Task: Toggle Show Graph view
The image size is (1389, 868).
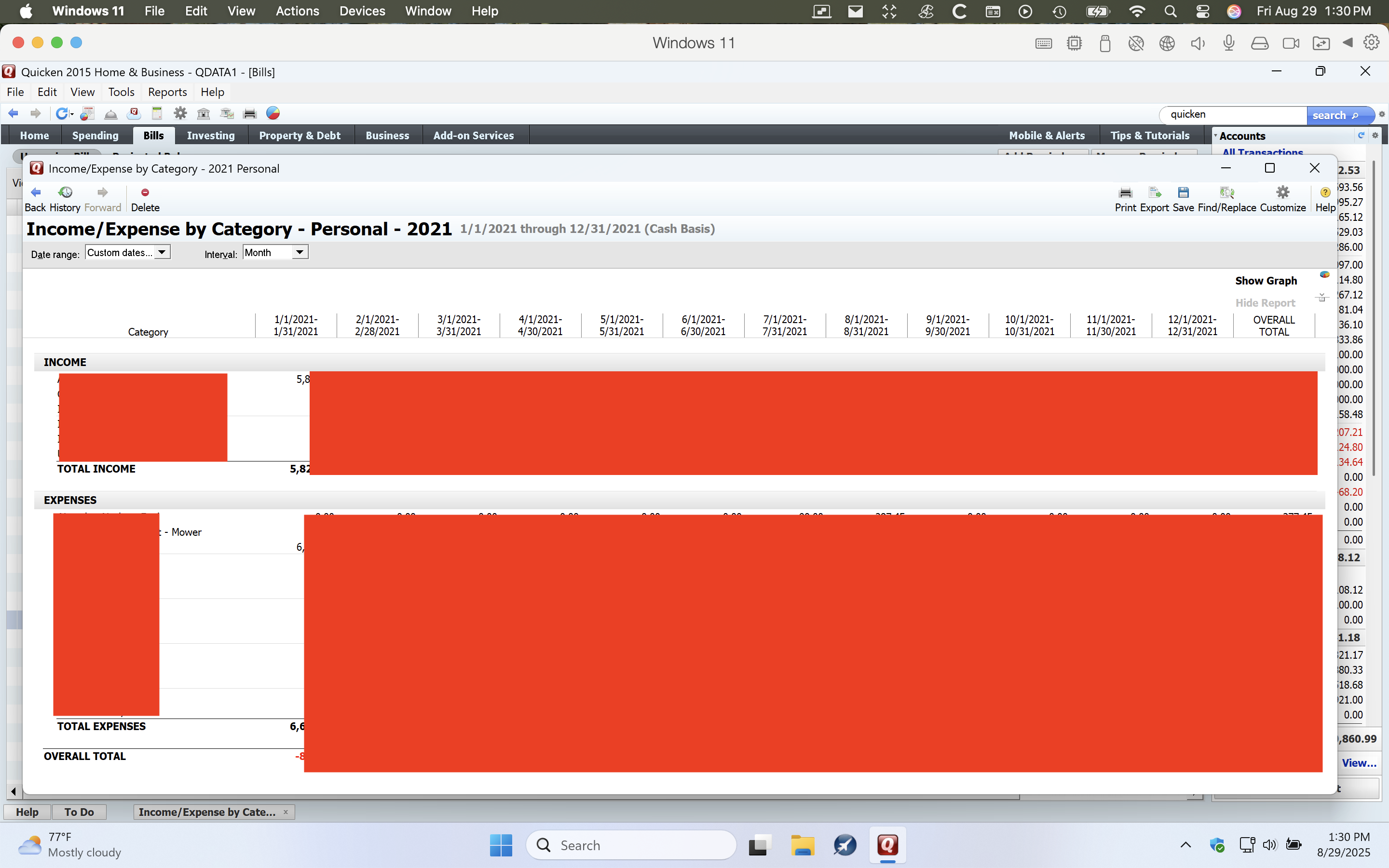Action: [x=1266, y=281]
